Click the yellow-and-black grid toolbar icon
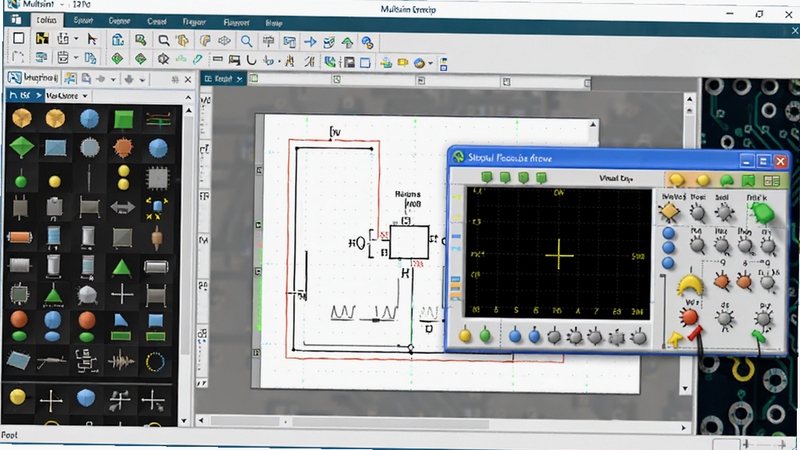 42,39
